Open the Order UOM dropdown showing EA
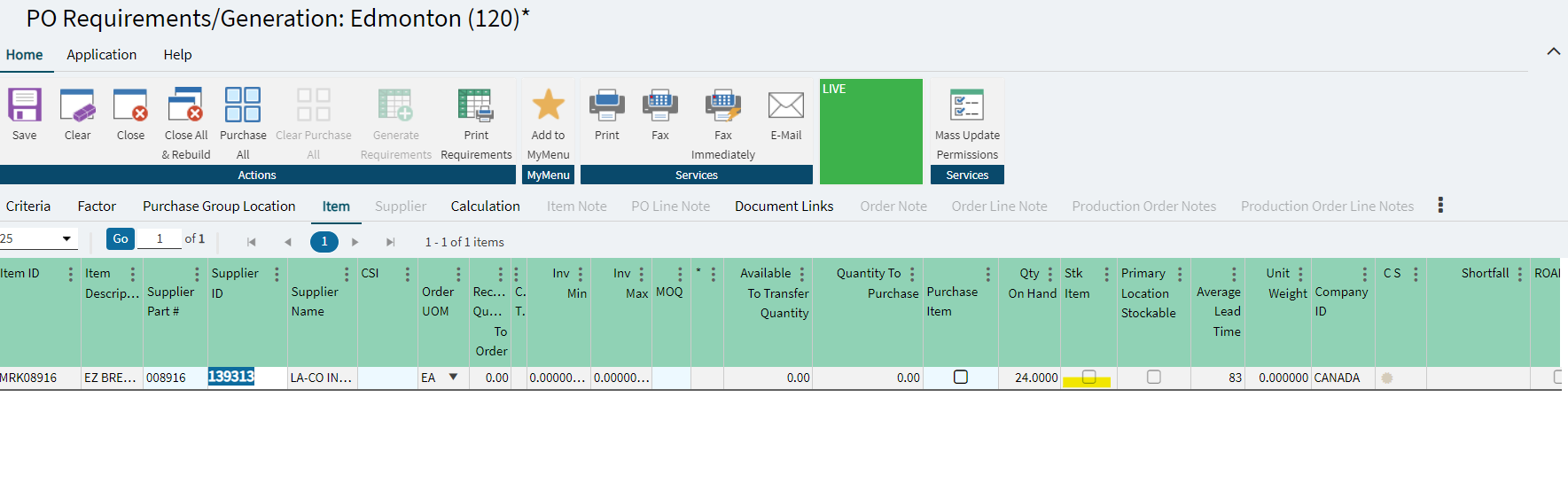This screenshot has height=491, width=1568. 453,378
